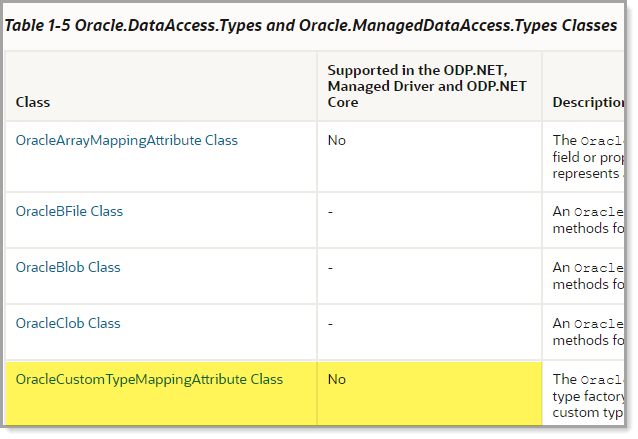The width and height of the screenshot is (638, 439).
Task: Click the dash in the OracleClob row
Action: coord(330,324)
